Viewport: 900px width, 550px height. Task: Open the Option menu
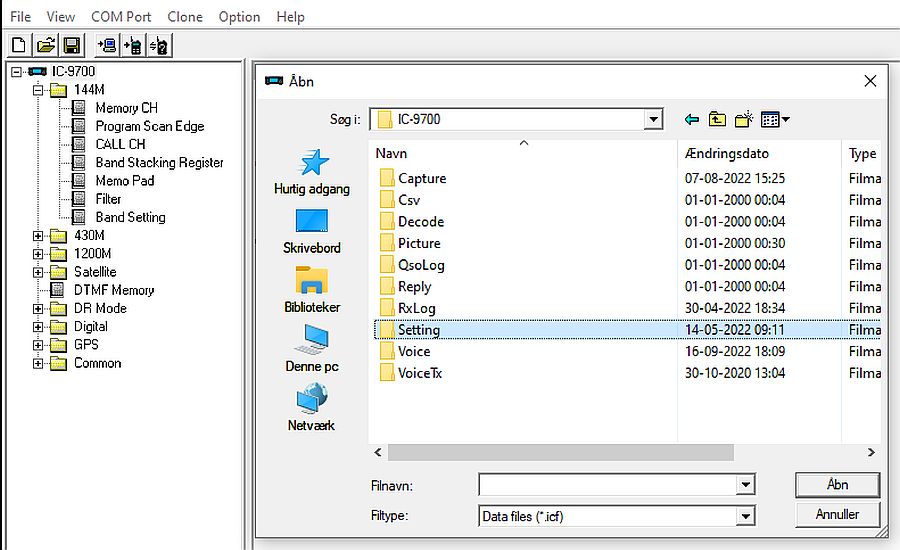[x=239, y=17]
